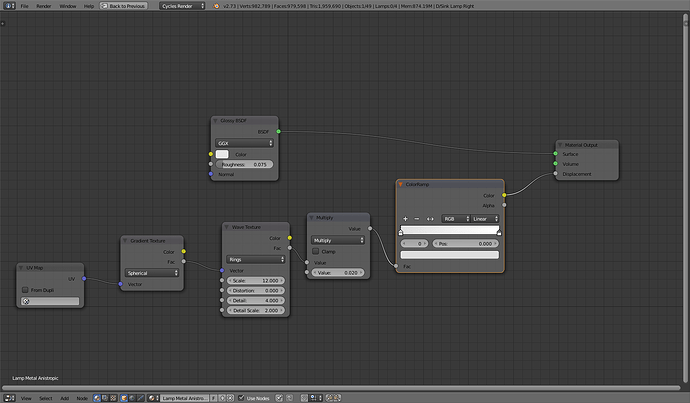Open ColorRamp RGB color mode dropdown
Screen dimensions: 690x403
click(456, 219)
